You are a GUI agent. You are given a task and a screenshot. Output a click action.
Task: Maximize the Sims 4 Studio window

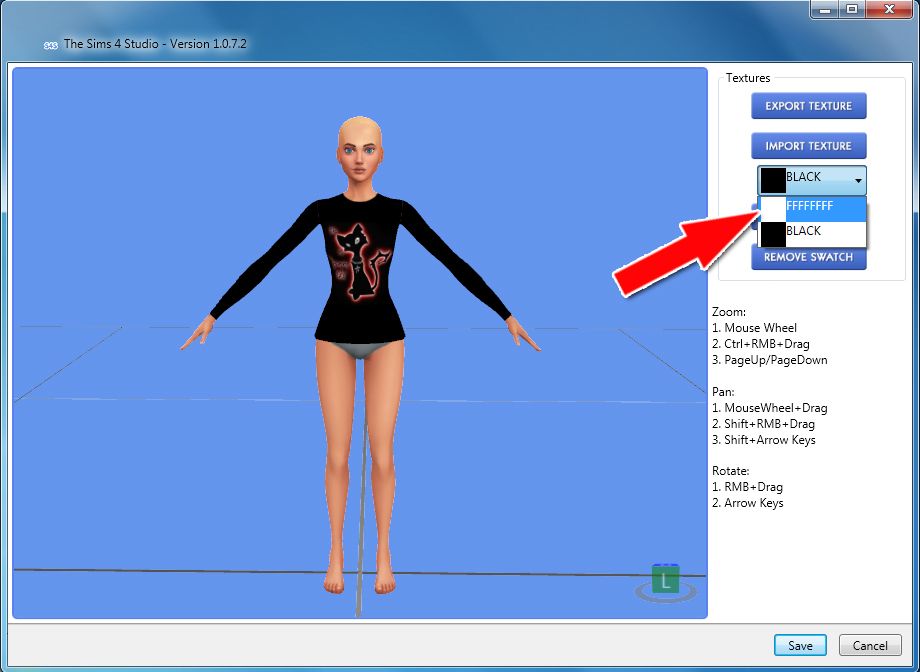pos(852,9)
